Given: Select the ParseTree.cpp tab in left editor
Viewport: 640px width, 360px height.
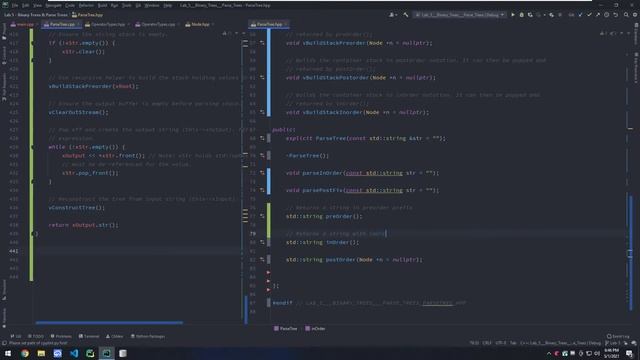Looking at the screenshot, I should (x=62, y=24).
